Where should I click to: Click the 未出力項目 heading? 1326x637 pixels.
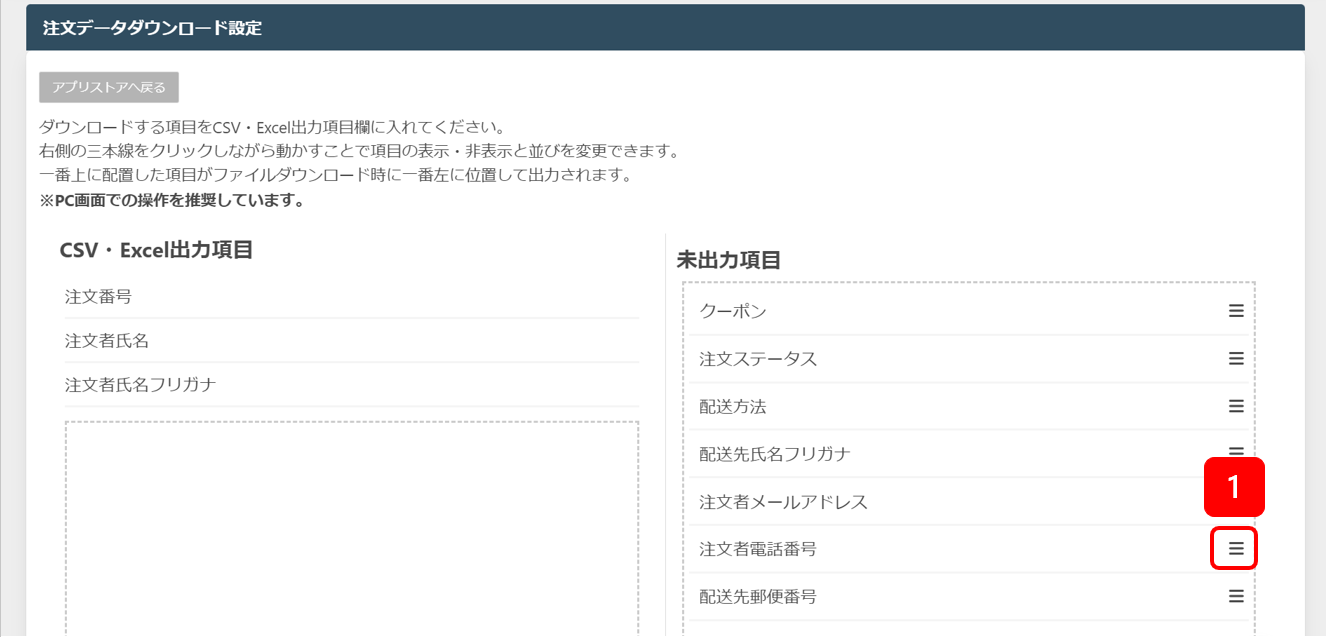point(728,260)
